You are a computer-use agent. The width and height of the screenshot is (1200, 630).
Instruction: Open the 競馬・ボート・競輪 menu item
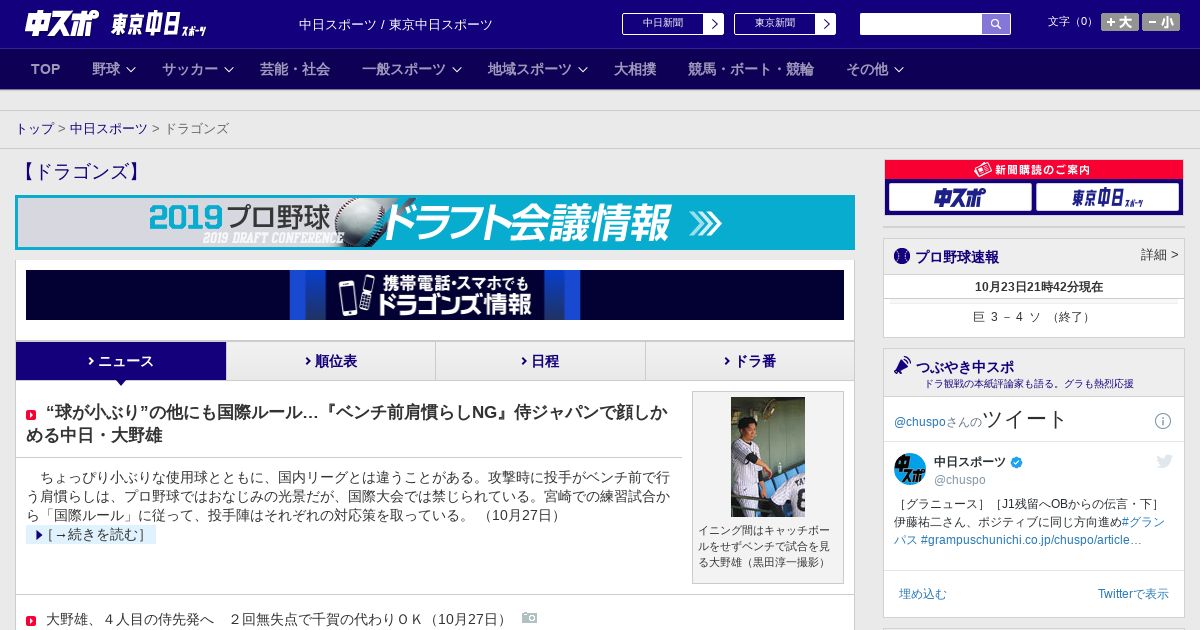click(751, 69)
